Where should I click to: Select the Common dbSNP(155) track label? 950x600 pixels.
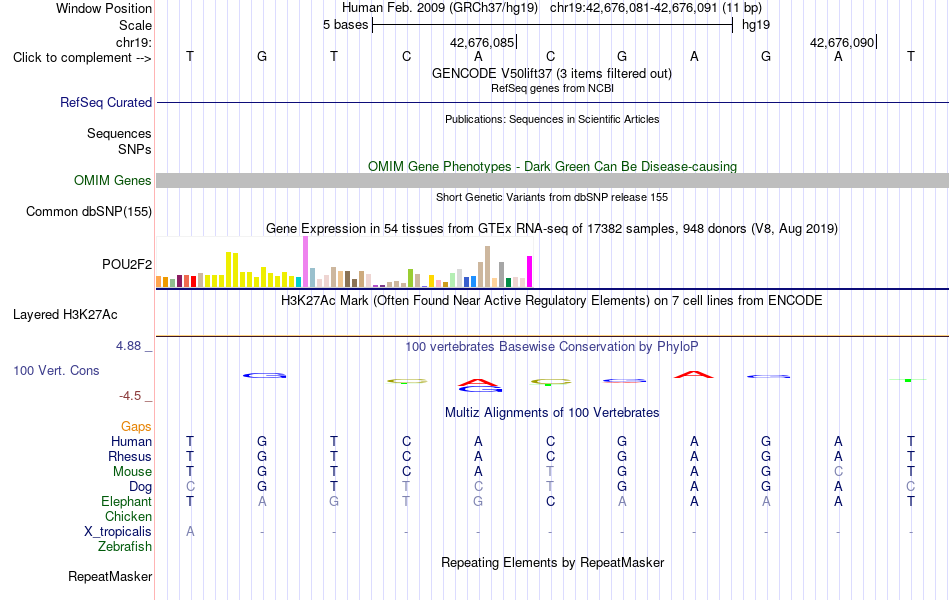click(88, 212)
